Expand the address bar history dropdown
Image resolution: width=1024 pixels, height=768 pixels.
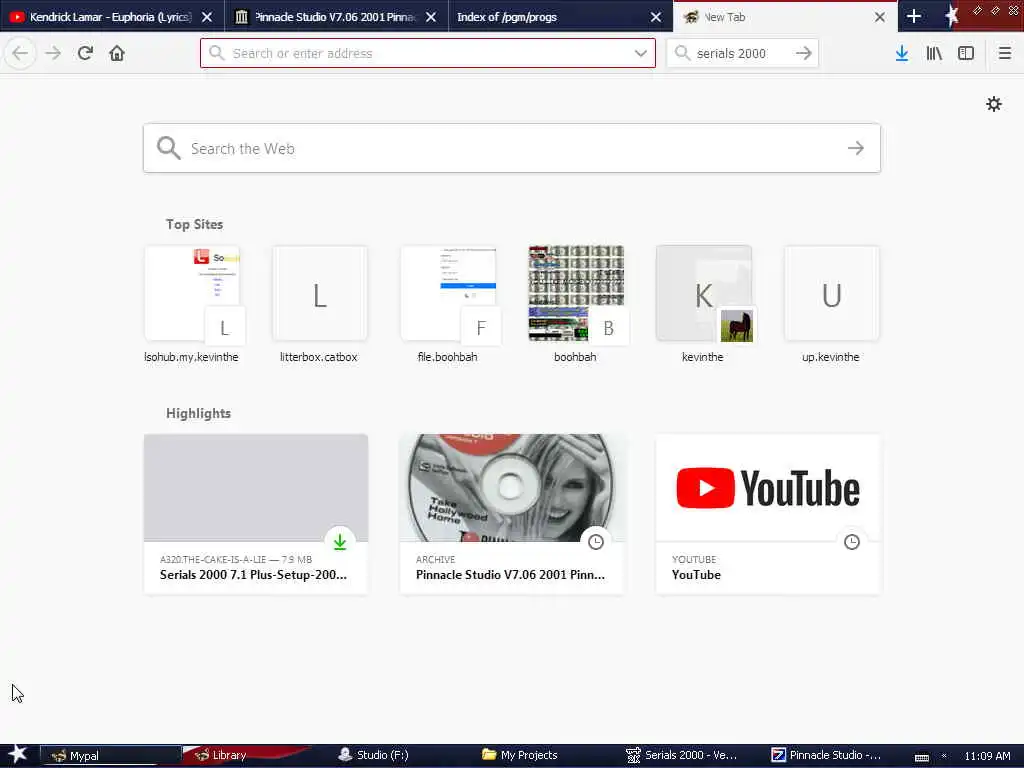641,53
